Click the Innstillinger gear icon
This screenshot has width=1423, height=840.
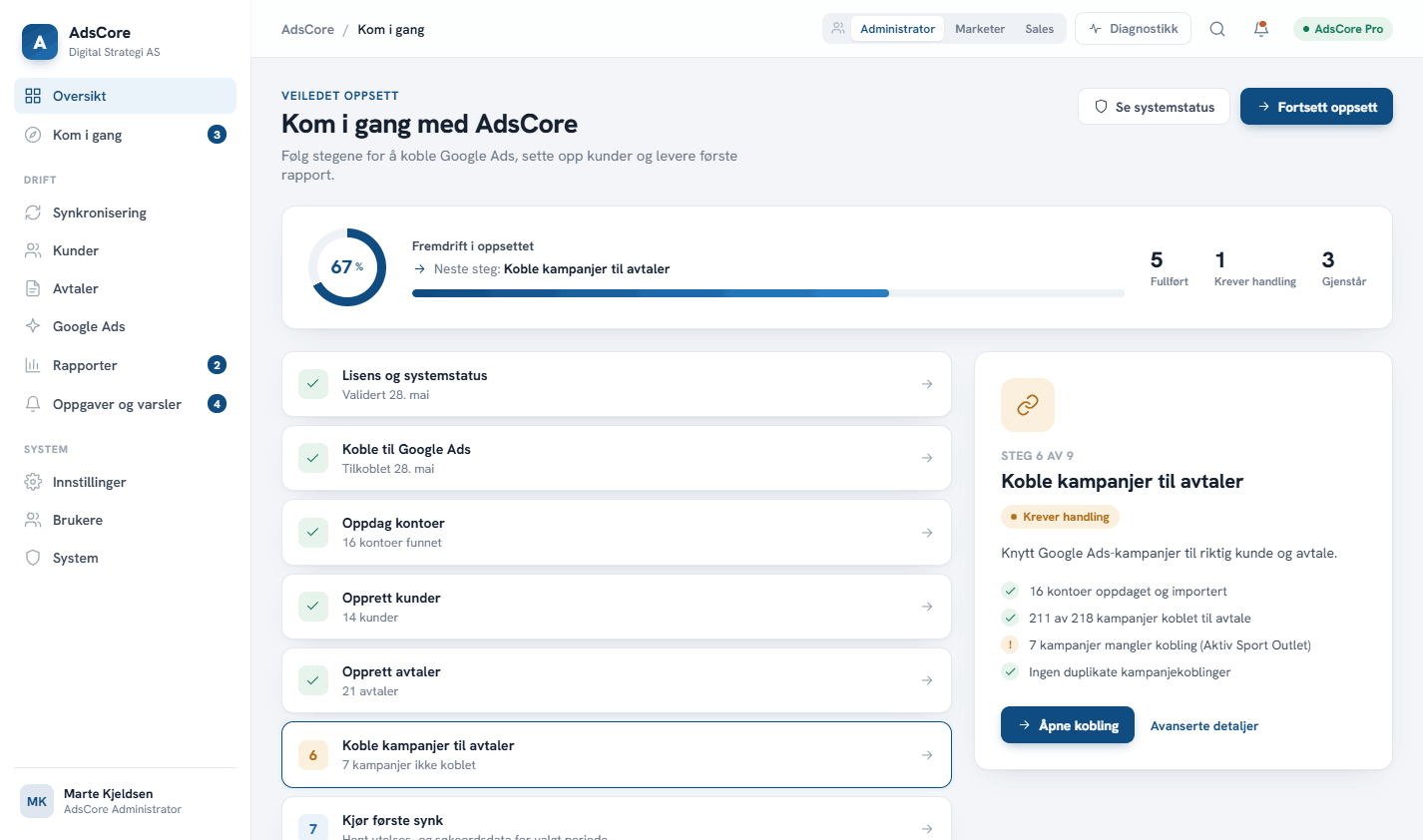pos(33,482)
